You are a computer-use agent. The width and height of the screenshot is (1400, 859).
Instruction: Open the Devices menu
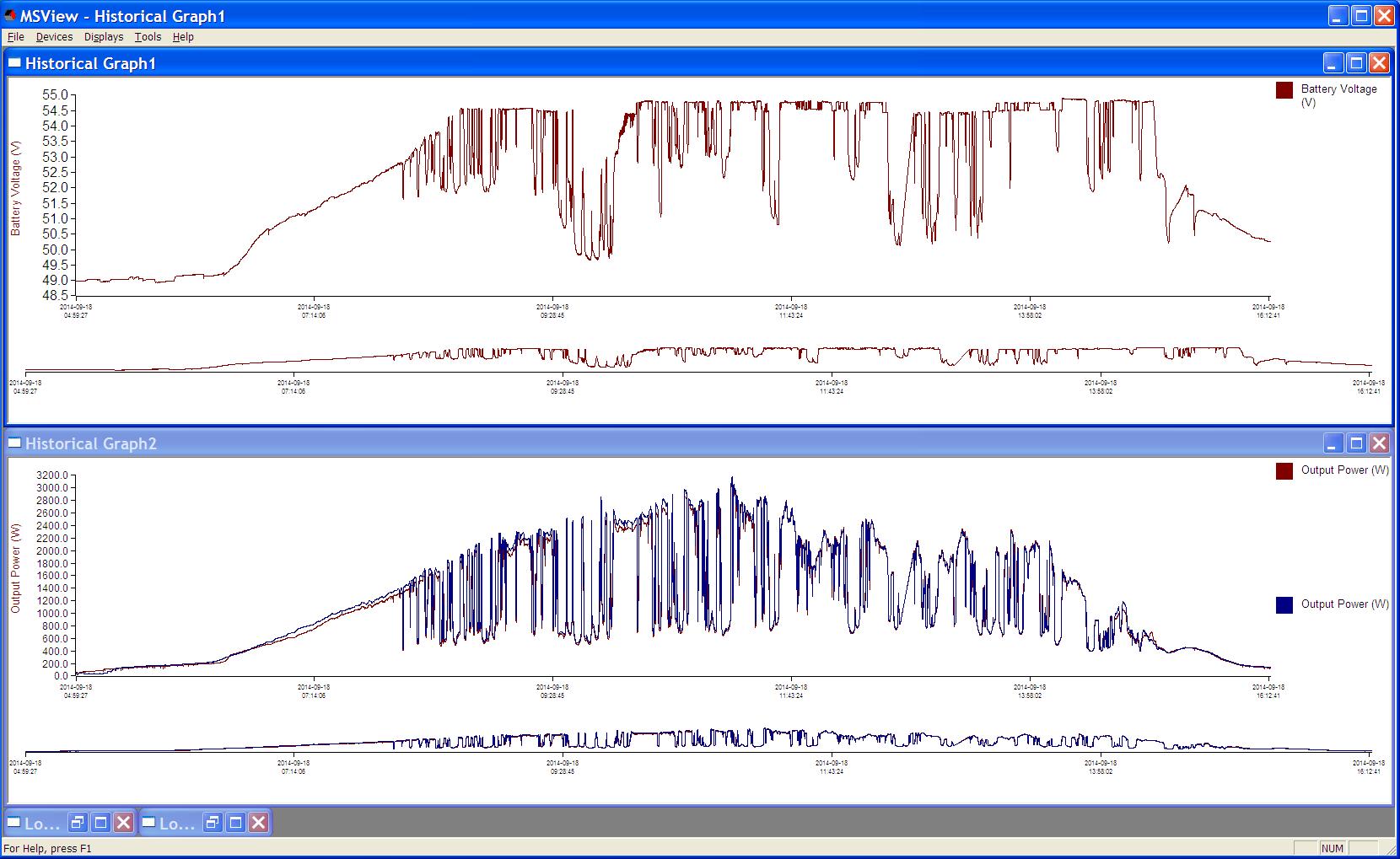click(x=54, y=37)
